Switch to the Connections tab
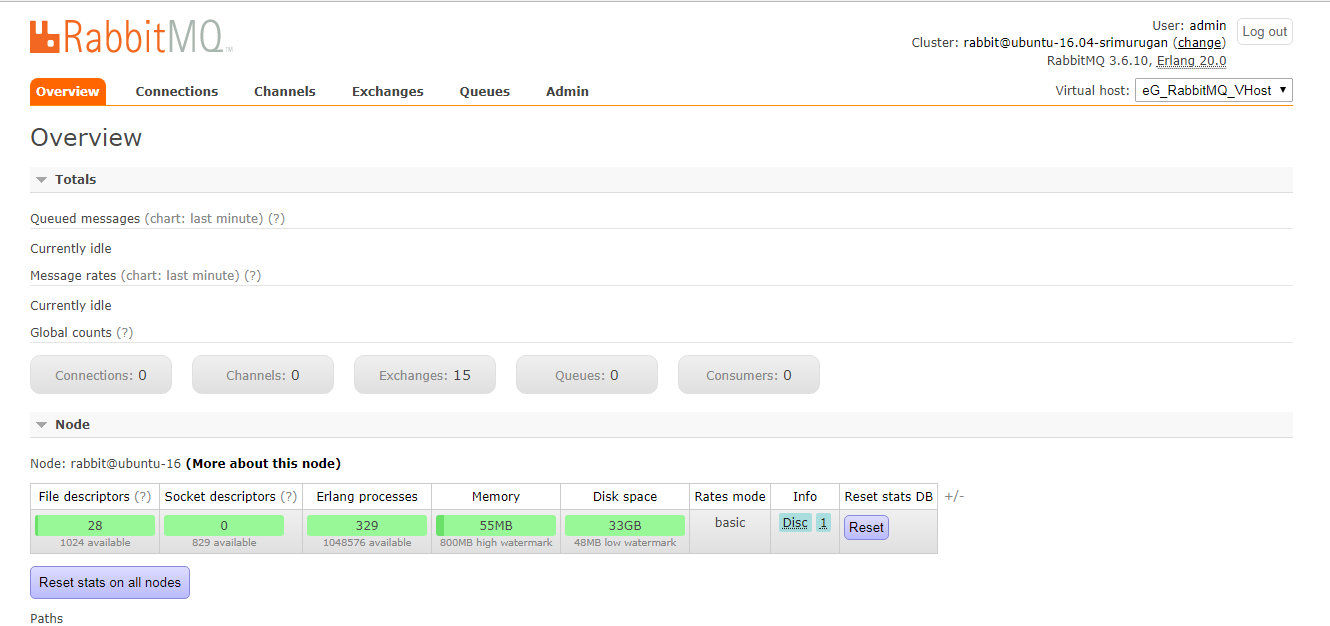 click(x=177, y=91)
